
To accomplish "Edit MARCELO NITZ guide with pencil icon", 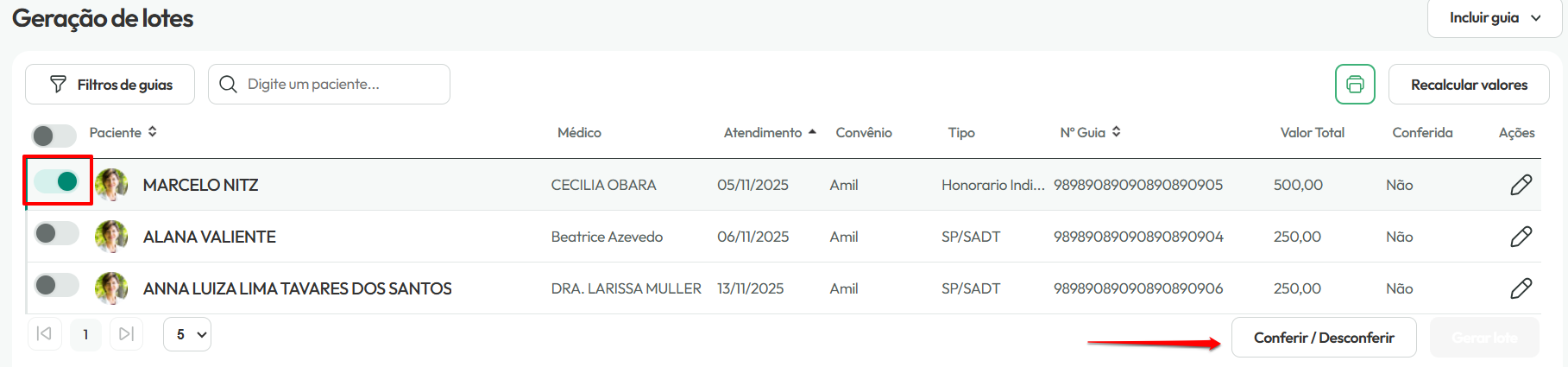I will [x=1521, y=185].
